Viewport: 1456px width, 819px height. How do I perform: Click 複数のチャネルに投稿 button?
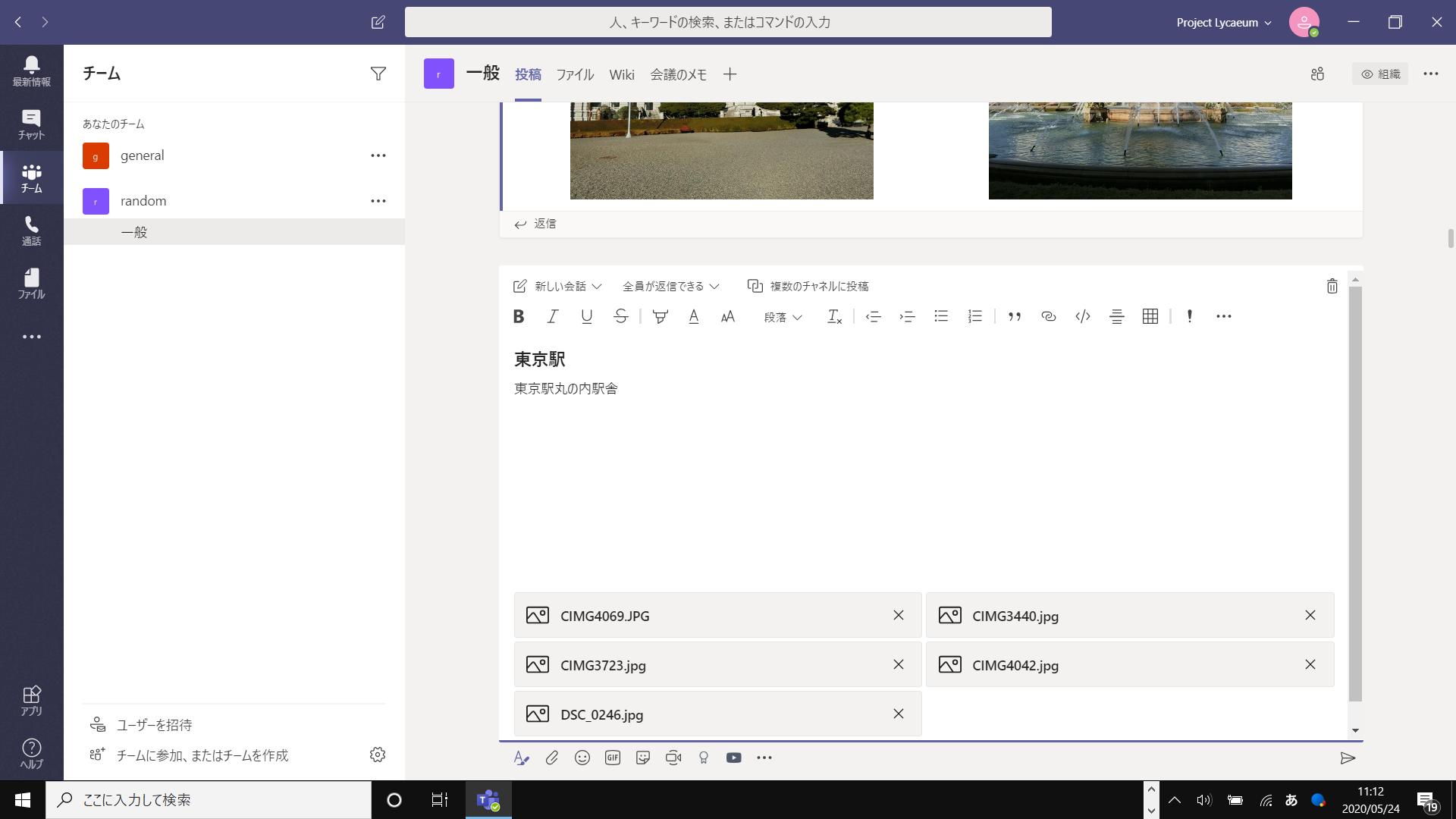click(808, 286)
